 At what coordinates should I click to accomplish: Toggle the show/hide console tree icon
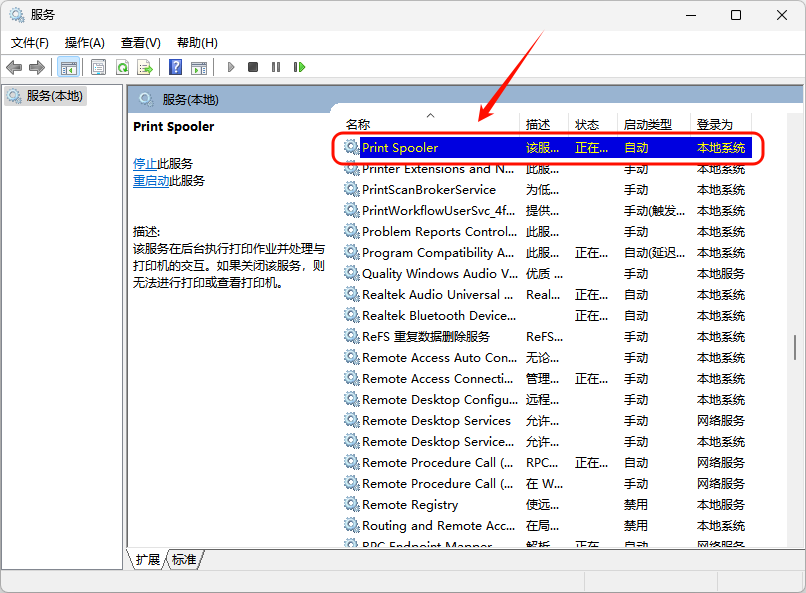[69, 67]
